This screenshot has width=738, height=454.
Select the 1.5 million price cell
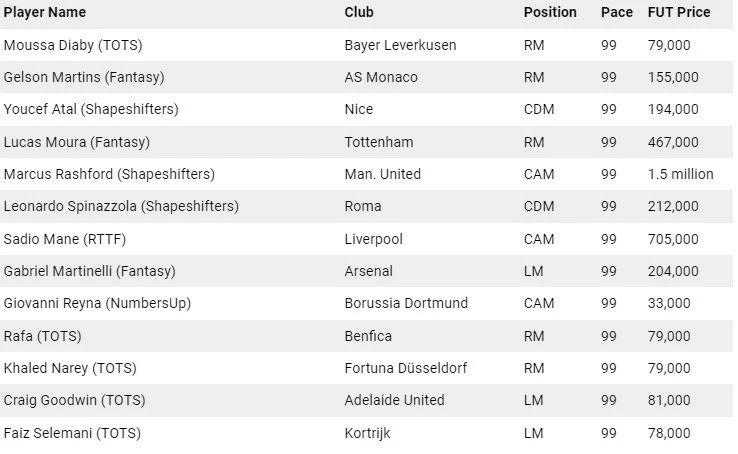pos(680,174)
